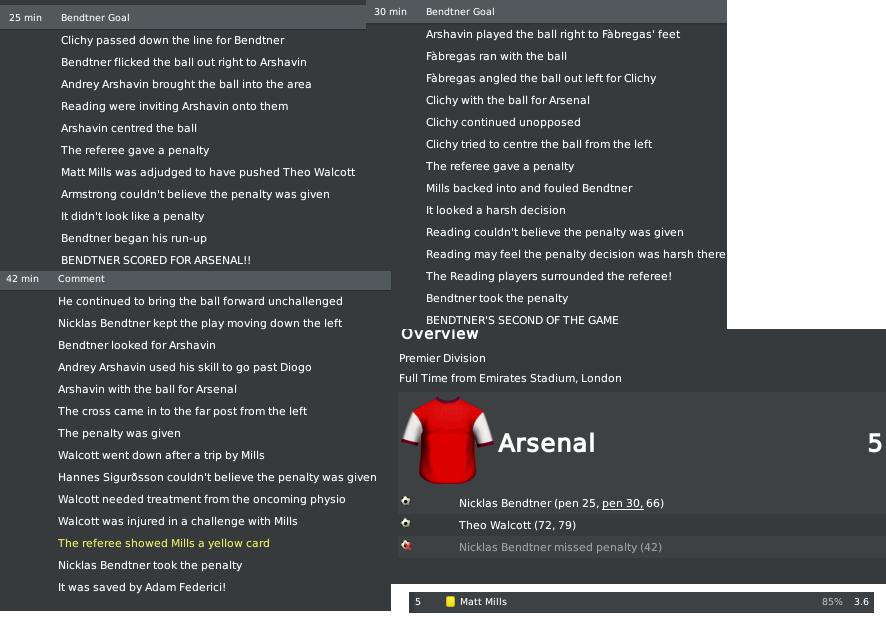
Task: Open the 'pen 30' goal highlight link
Action: click(x=622, y=503)
